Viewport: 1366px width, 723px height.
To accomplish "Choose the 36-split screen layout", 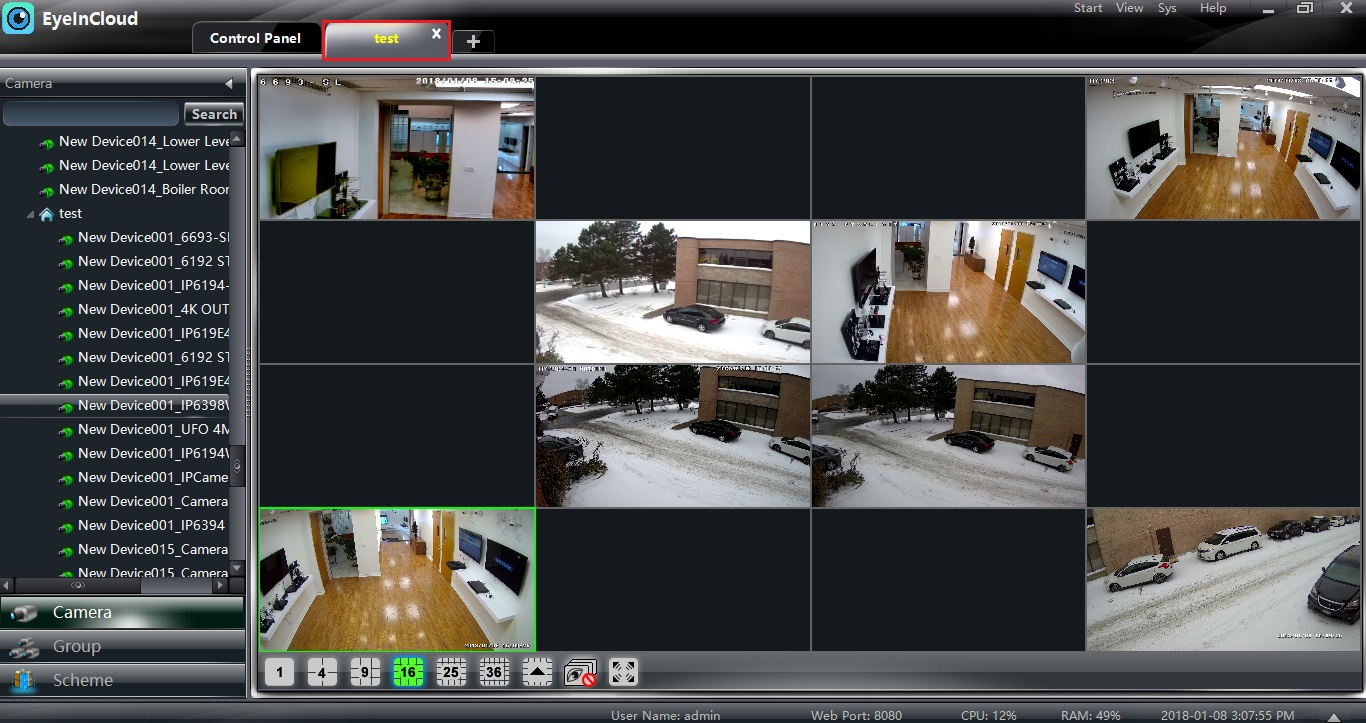I will (x=494, y=673).
